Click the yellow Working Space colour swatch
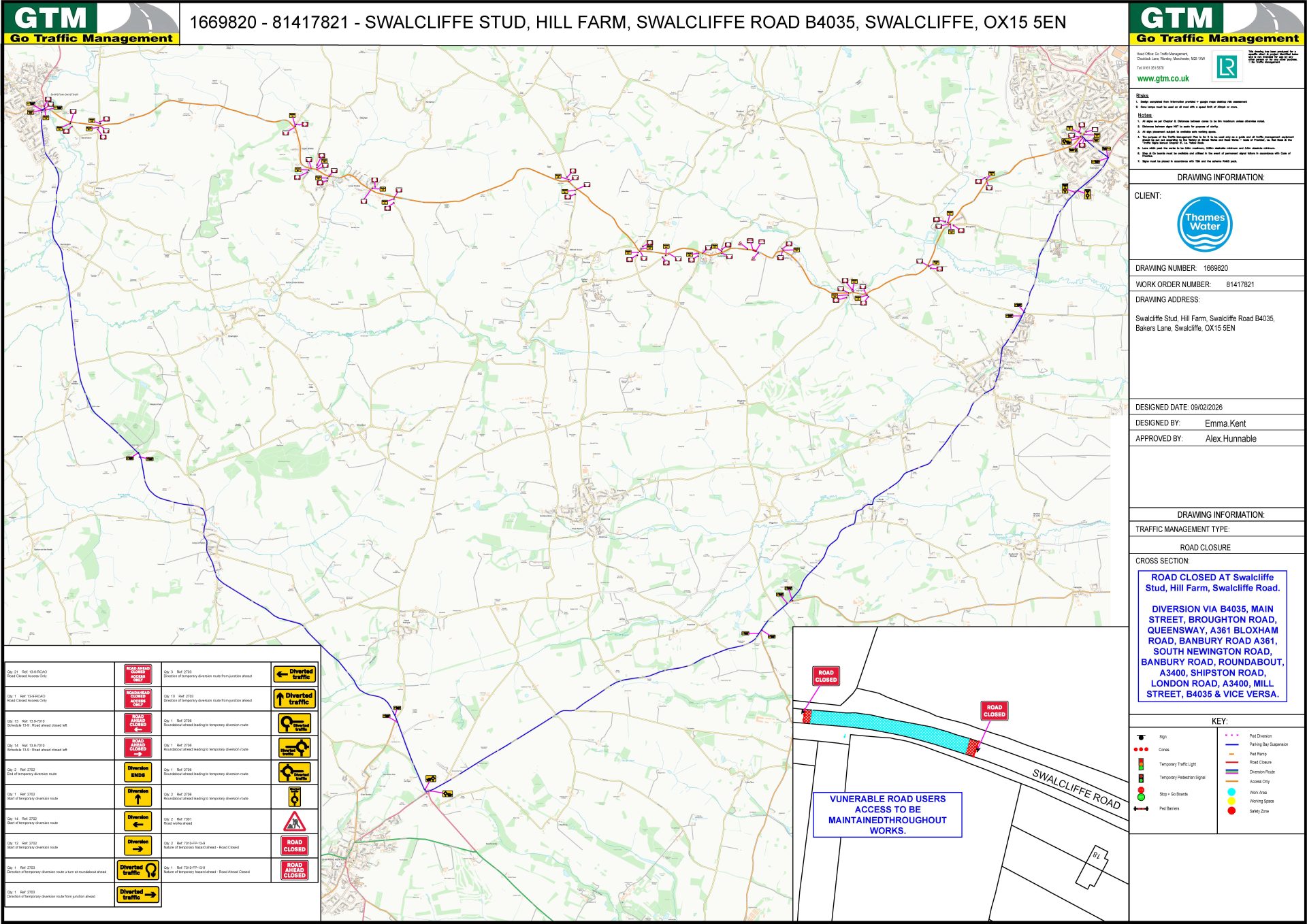This screenshot has height=924, width=1307. (1231, 801)
